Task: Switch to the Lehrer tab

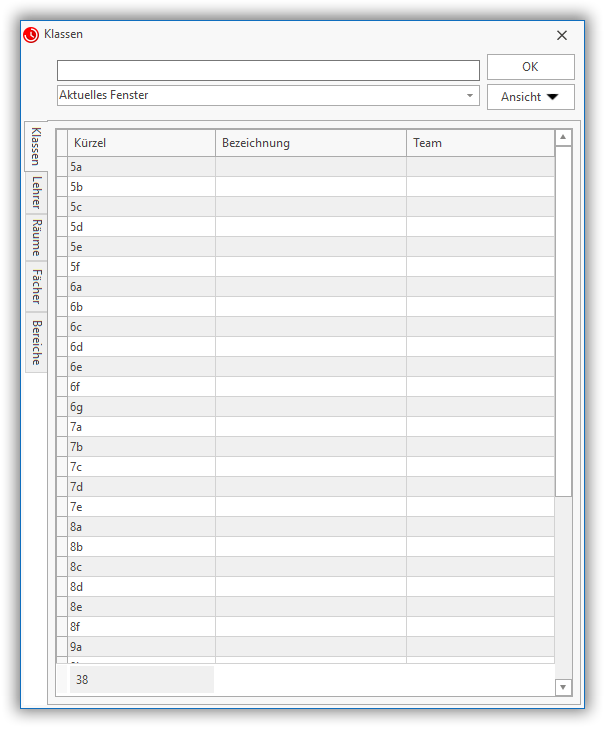Action: (x=37, y=193)
